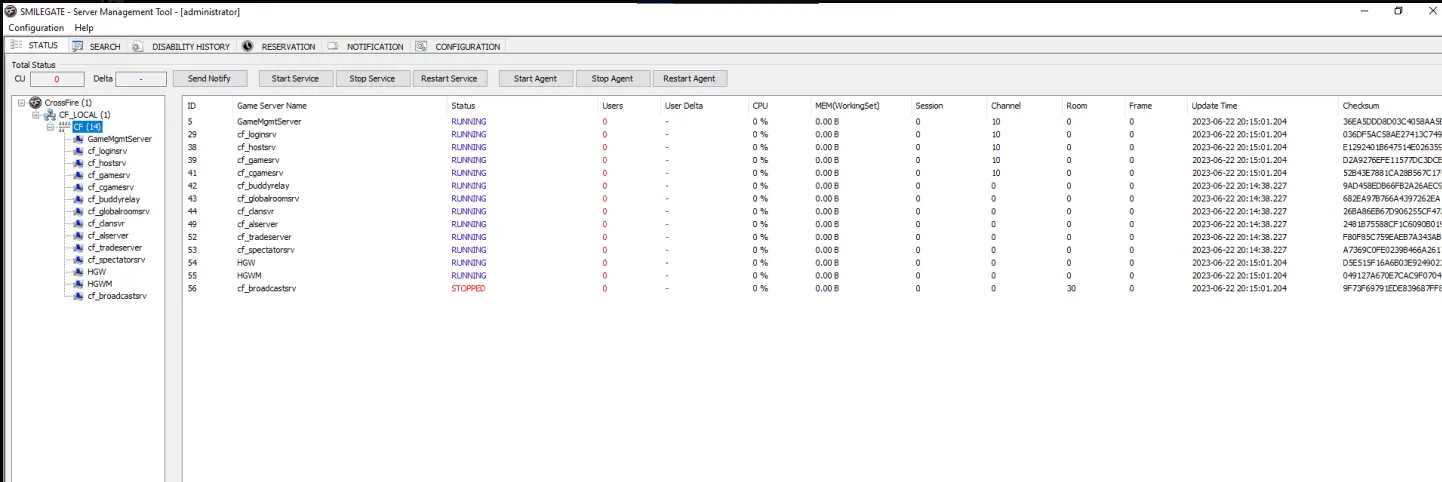Screen dimensions: 1442x482
Task: Click the Stop Service button
Action: tap(372, 78)
